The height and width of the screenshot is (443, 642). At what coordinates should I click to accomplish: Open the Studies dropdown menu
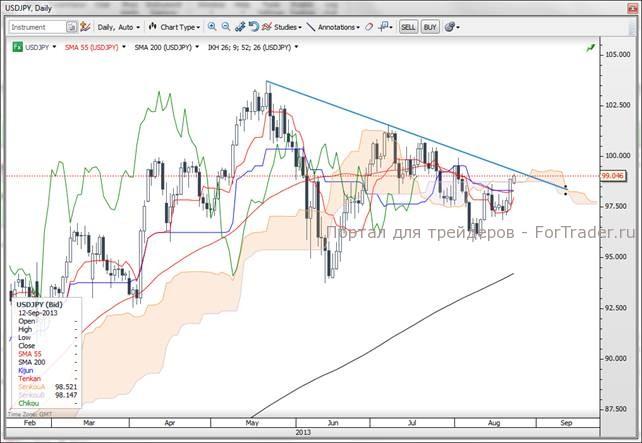(x=288, y=27)
